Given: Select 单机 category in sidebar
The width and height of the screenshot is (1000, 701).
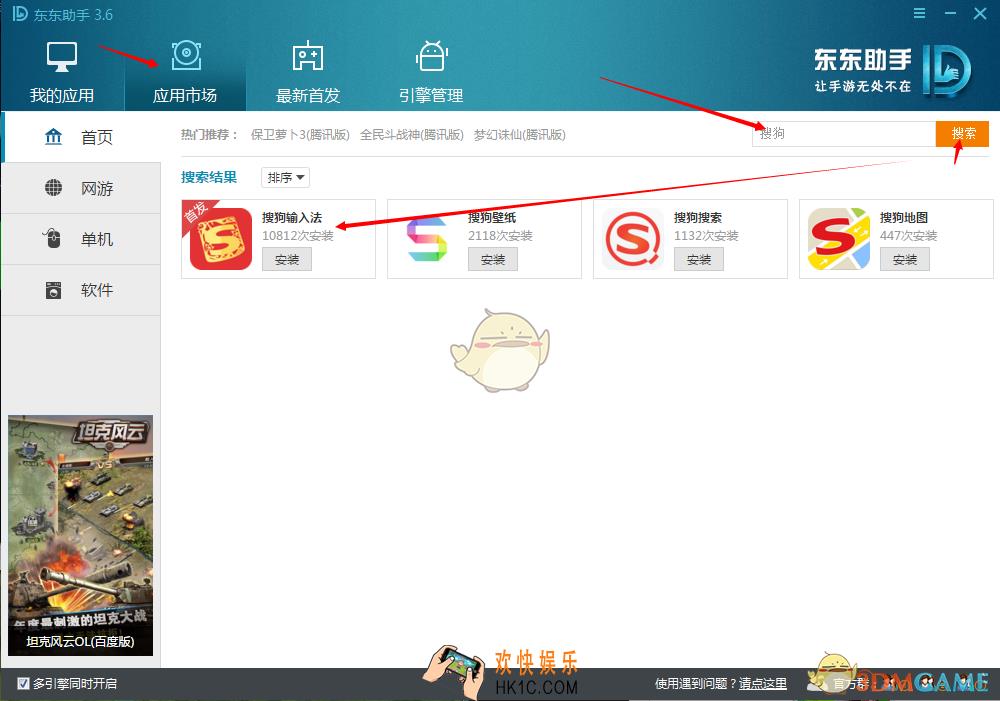Looking at the screenshot, I should click(x=82, y=239).
